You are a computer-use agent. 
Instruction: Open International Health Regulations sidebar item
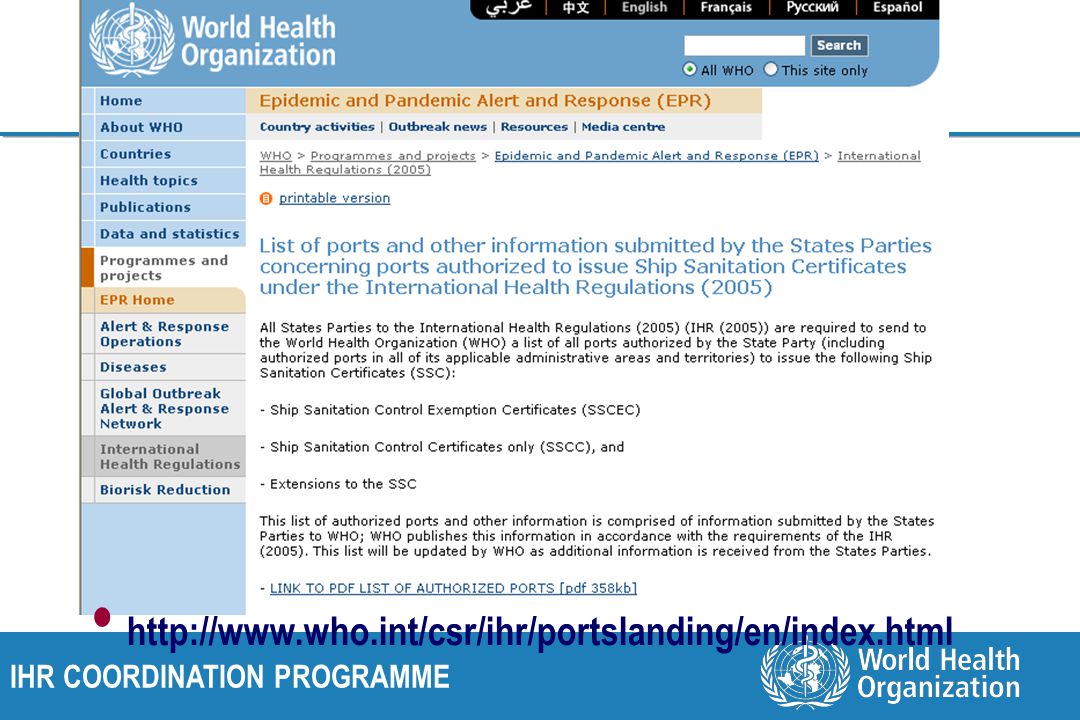point(164,456)
